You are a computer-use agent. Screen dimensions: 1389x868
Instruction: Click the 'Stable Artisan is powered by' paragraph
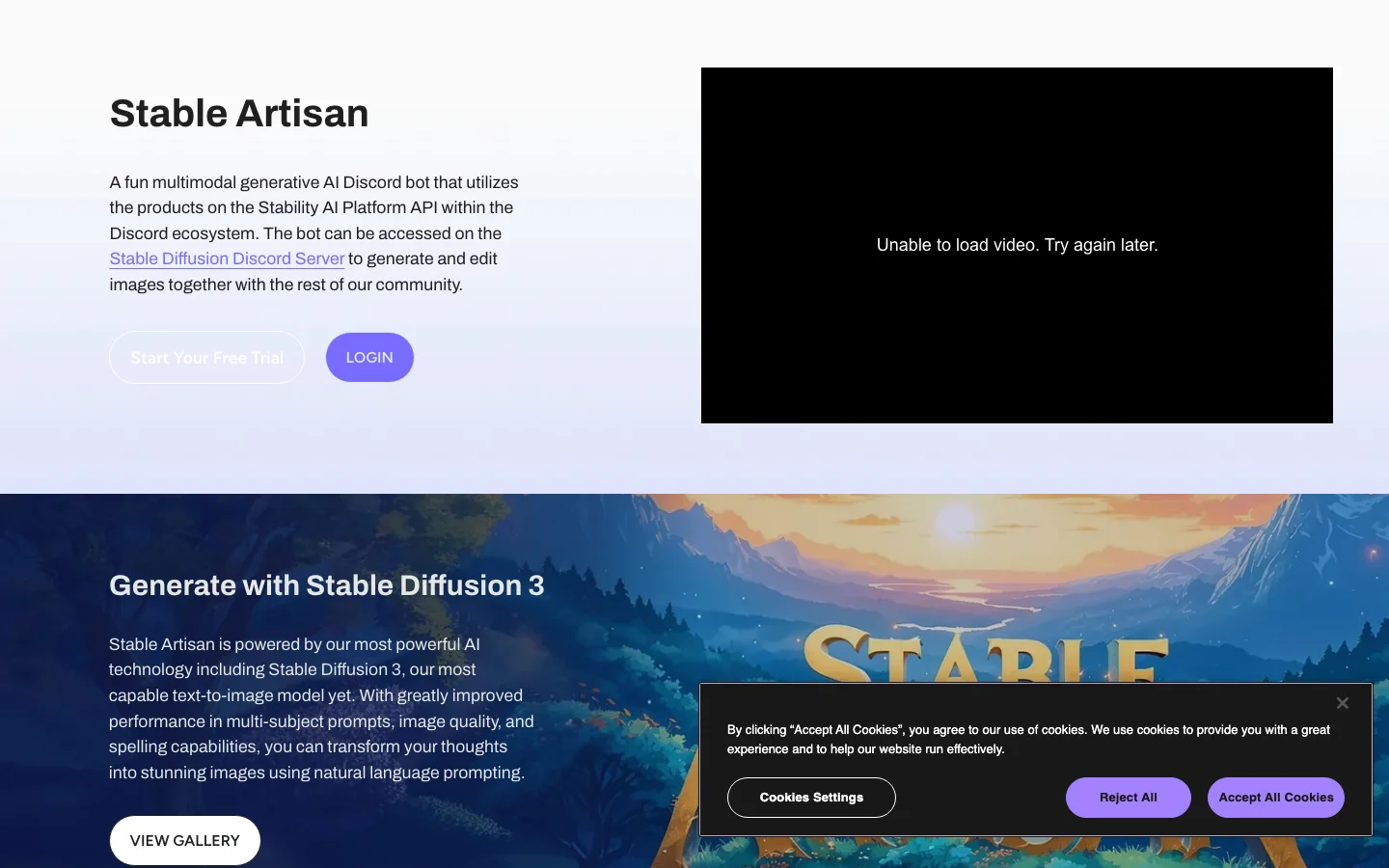(x=321, y=708)
